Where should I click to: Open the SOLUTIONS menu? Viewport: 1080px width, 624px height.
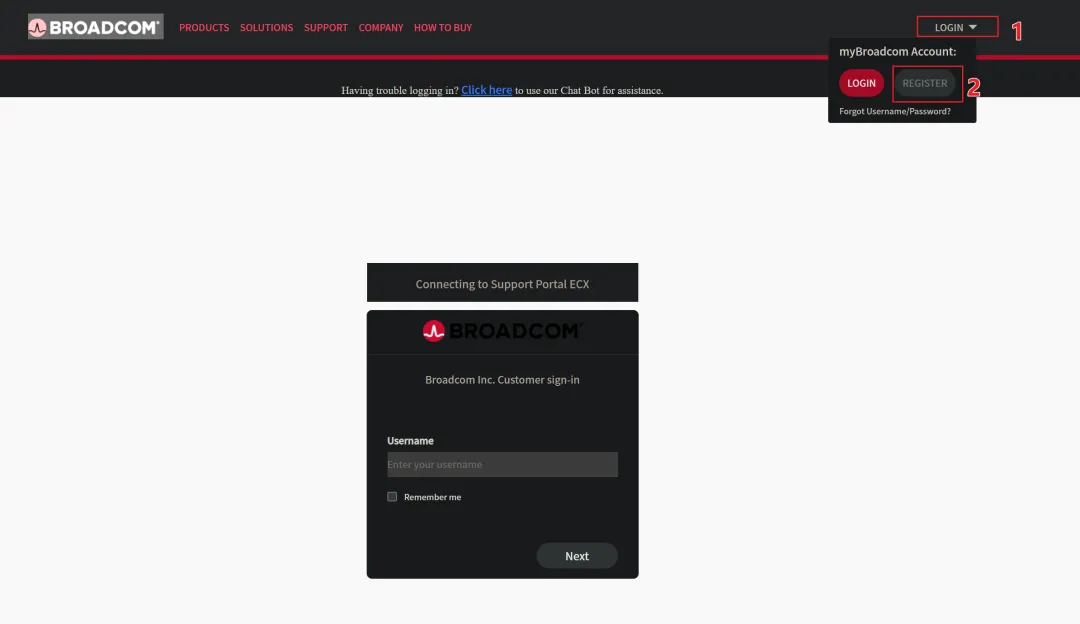[267, 28]
